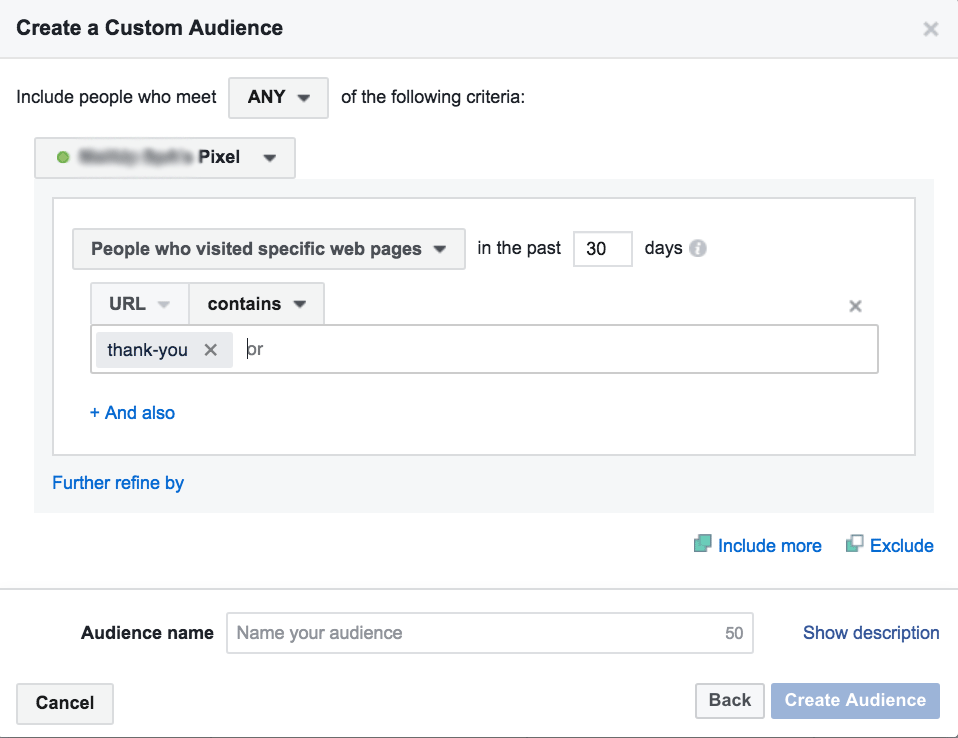This screenshot has width=958, height=738.
Task: Click the '+ And also' link
Action: 132,413
